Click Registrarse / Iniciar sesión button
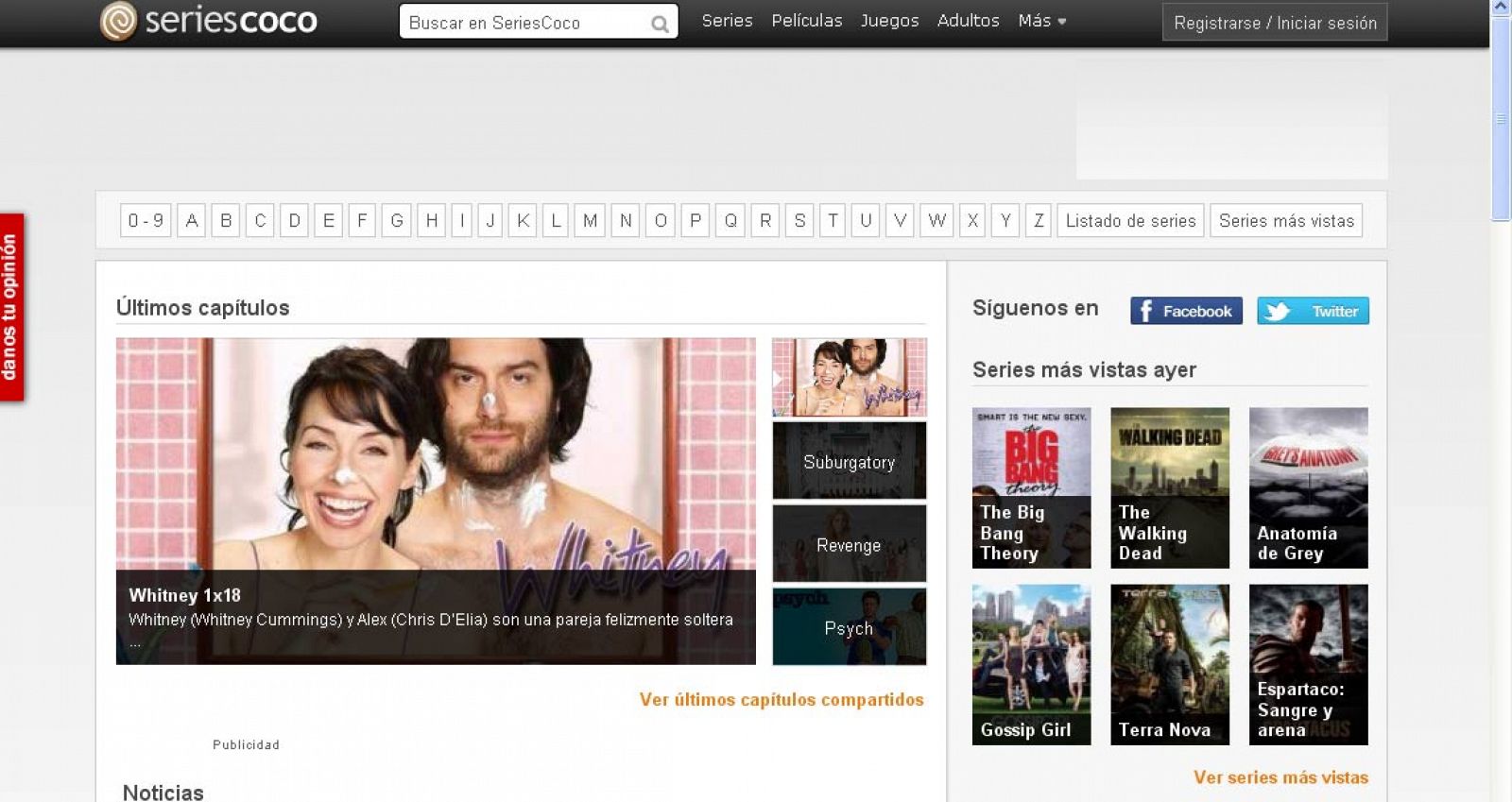 click(1275, 23)
